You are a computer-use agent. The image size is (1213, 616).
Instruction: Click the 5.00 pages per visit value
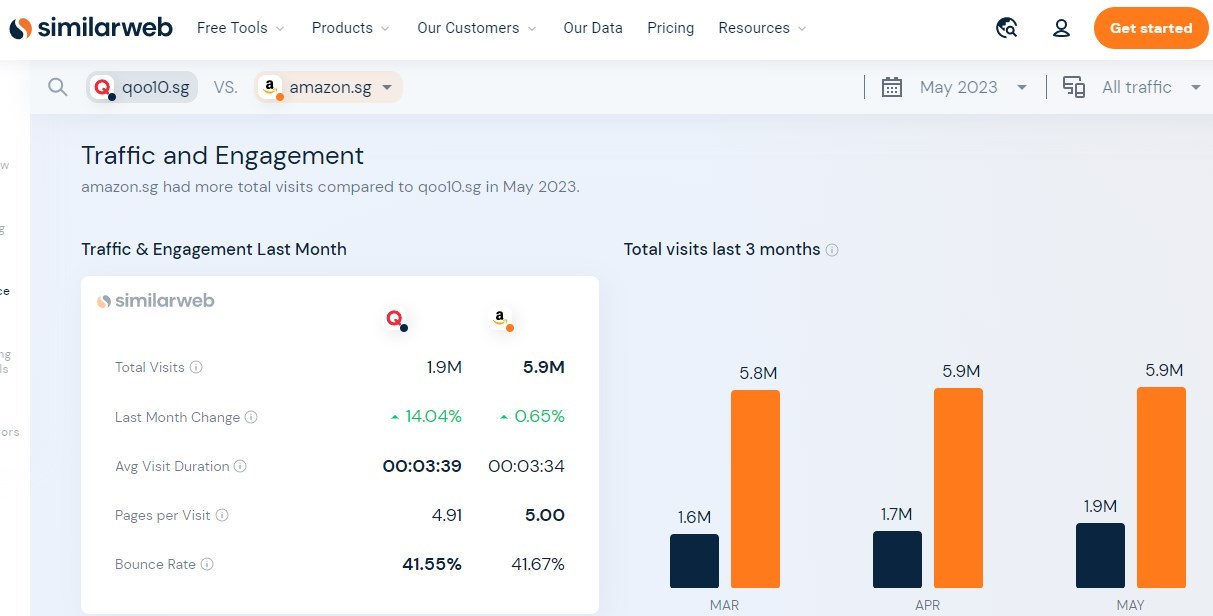545,515
